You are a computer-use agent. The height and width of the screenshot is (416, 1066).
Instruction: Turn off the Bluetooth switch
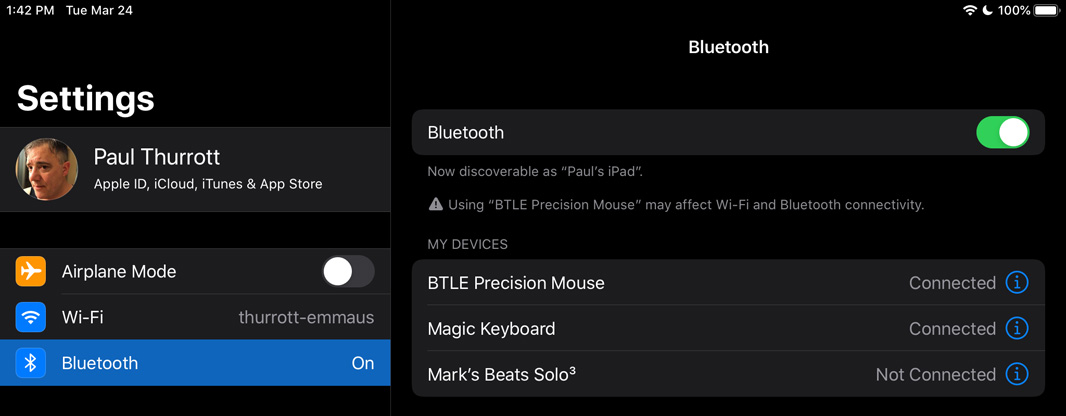point(1002,133)
